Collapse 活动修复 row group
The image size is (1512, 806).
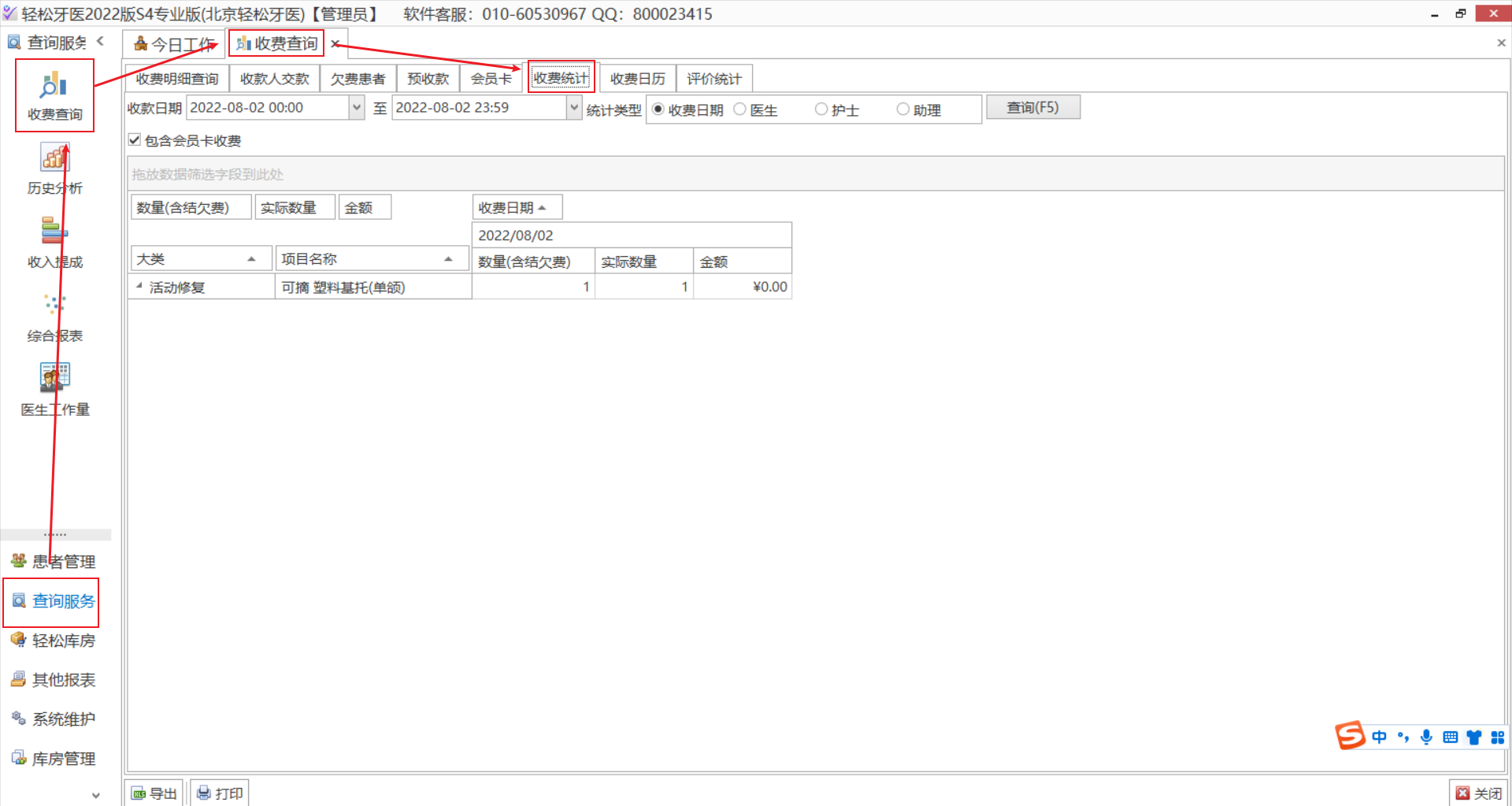(139, 287)
